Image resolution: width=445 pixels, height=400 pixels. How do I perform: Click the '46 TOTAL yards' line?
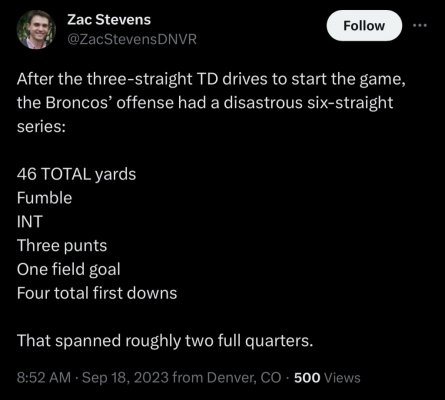click(76, 174)
